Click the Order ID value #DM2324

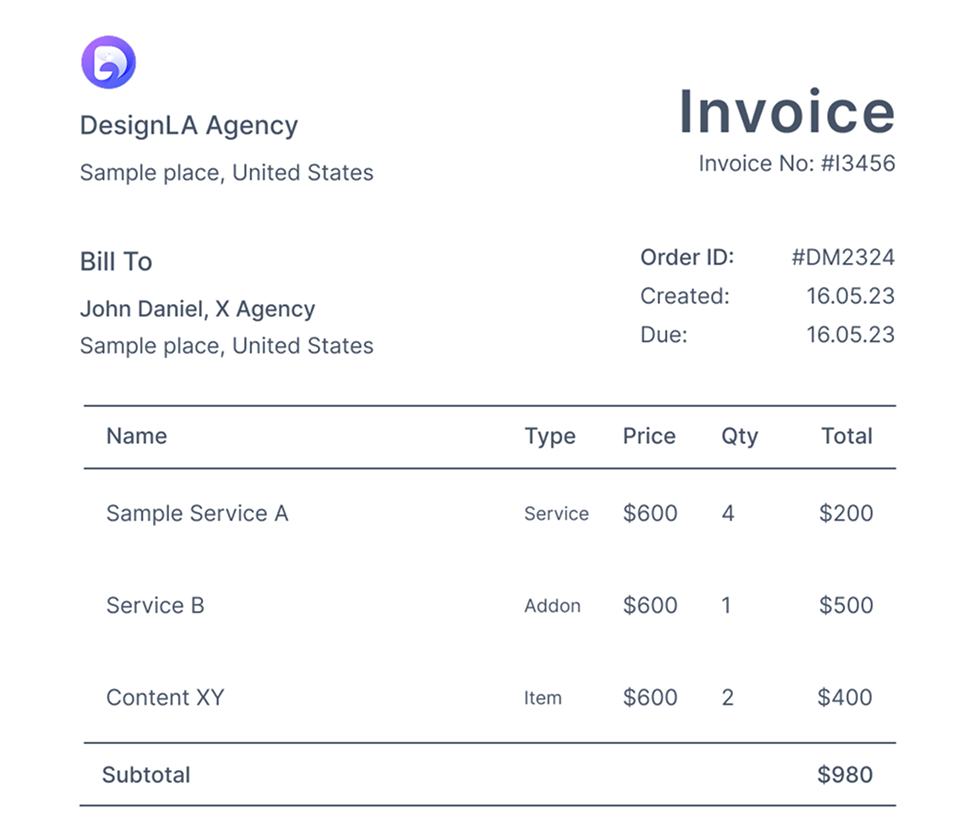pyautogui.click(x=843, y=258)
